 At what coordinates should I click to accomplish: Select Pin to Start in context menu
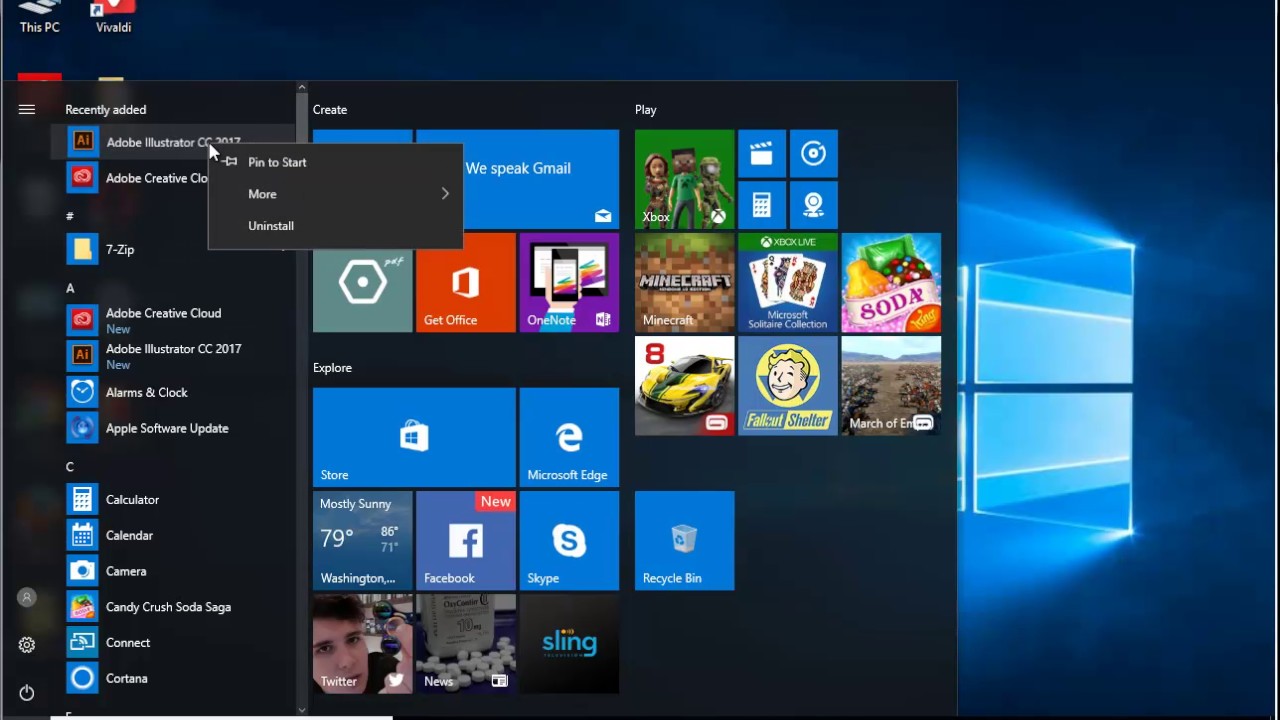(335, 162)
